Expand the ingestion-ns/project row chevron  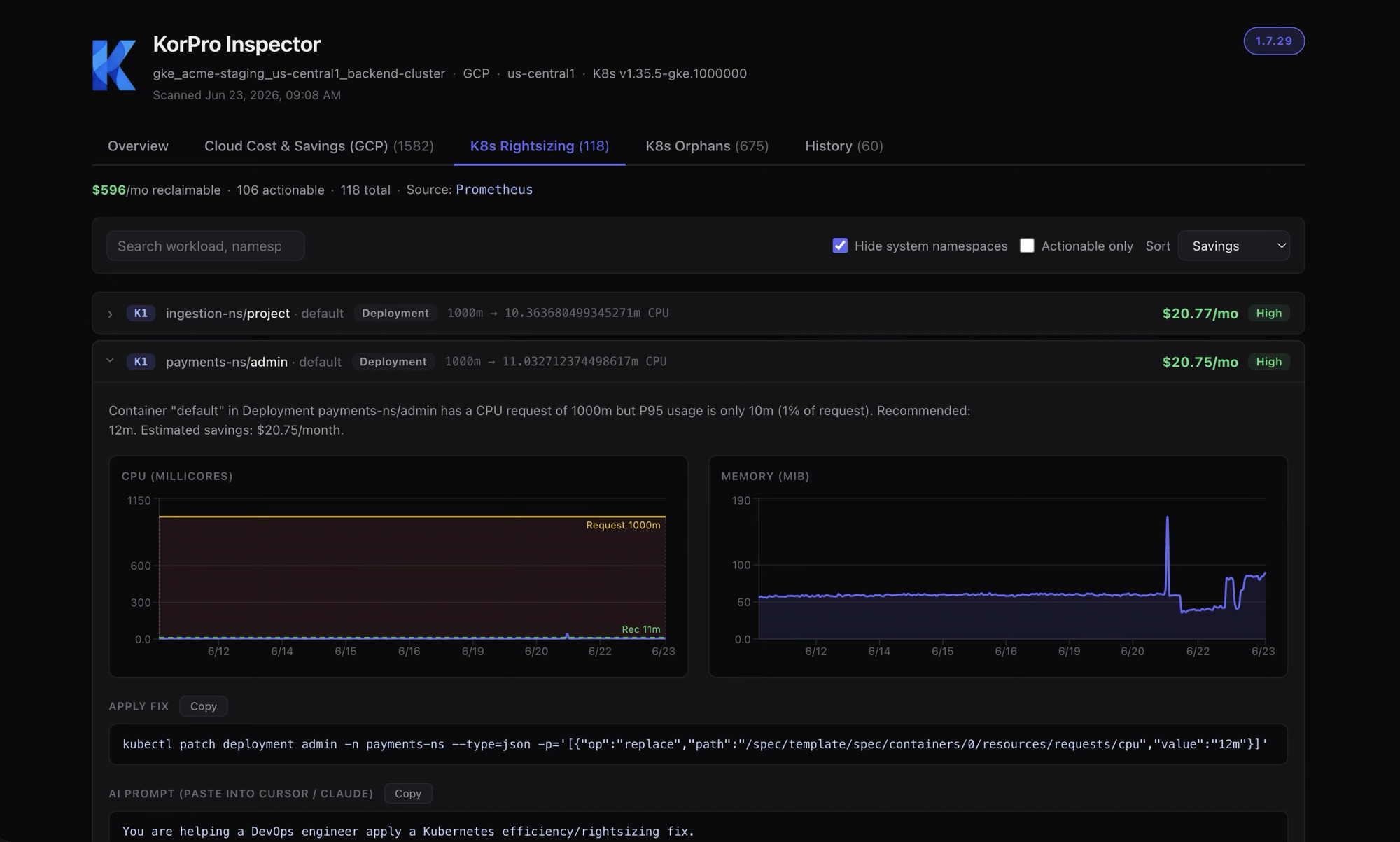click(110, 314)
